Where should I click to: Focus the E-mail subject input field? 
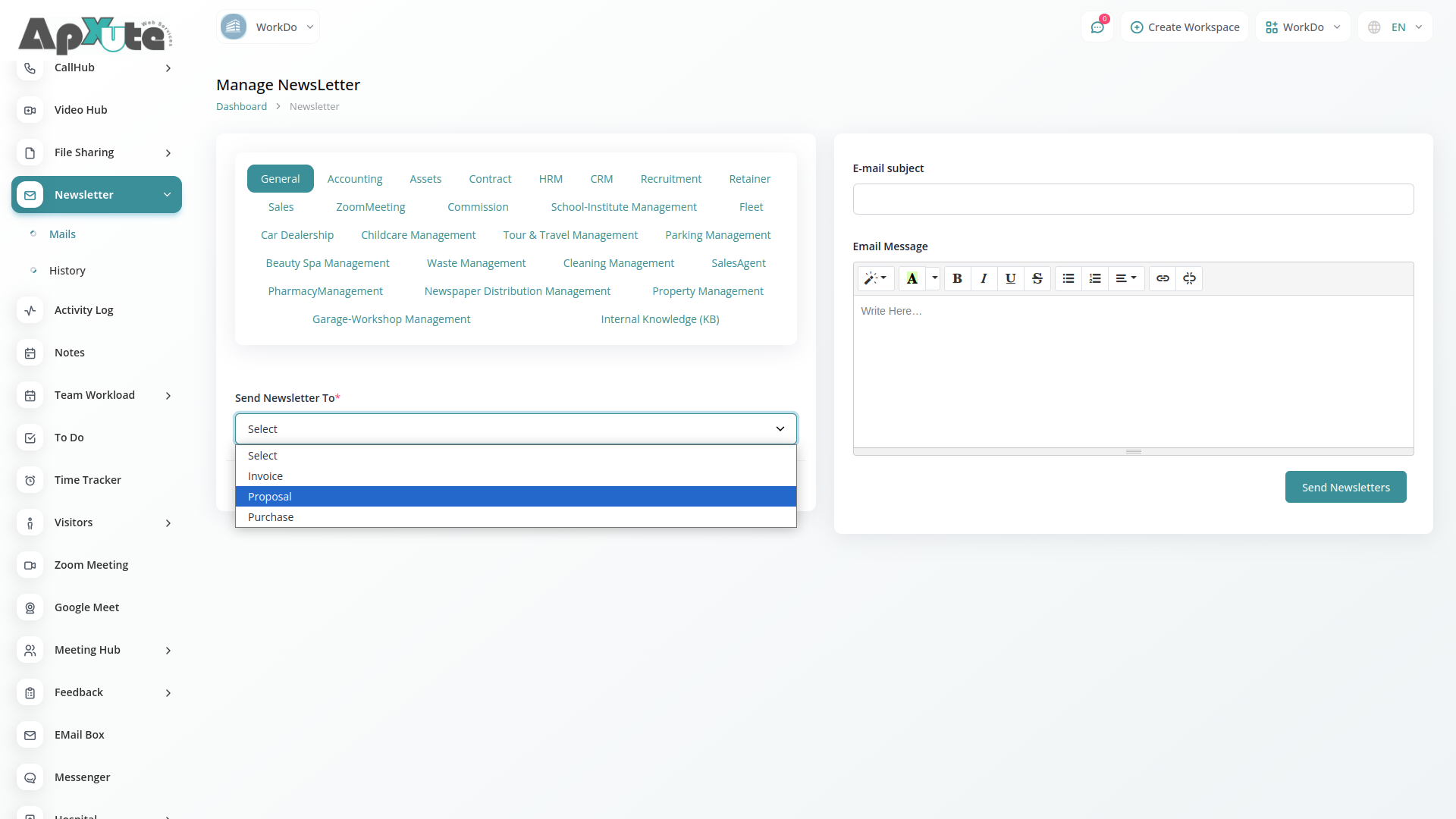point(1133,199)
